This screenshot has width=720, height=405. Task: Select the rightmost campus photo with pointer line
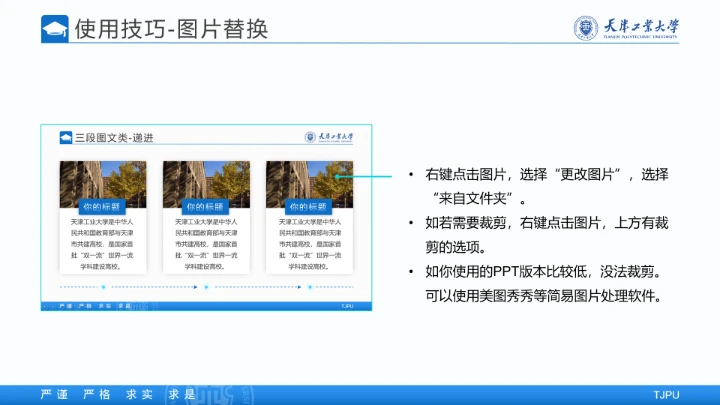[309, 184]
